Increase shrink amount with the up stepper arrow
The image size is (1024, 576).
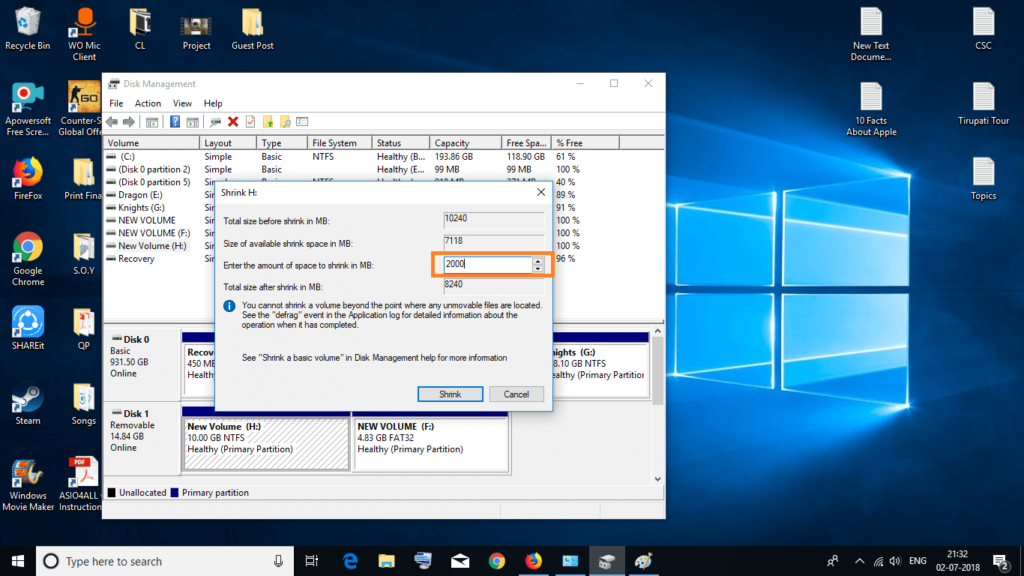(x=538, y=260)
